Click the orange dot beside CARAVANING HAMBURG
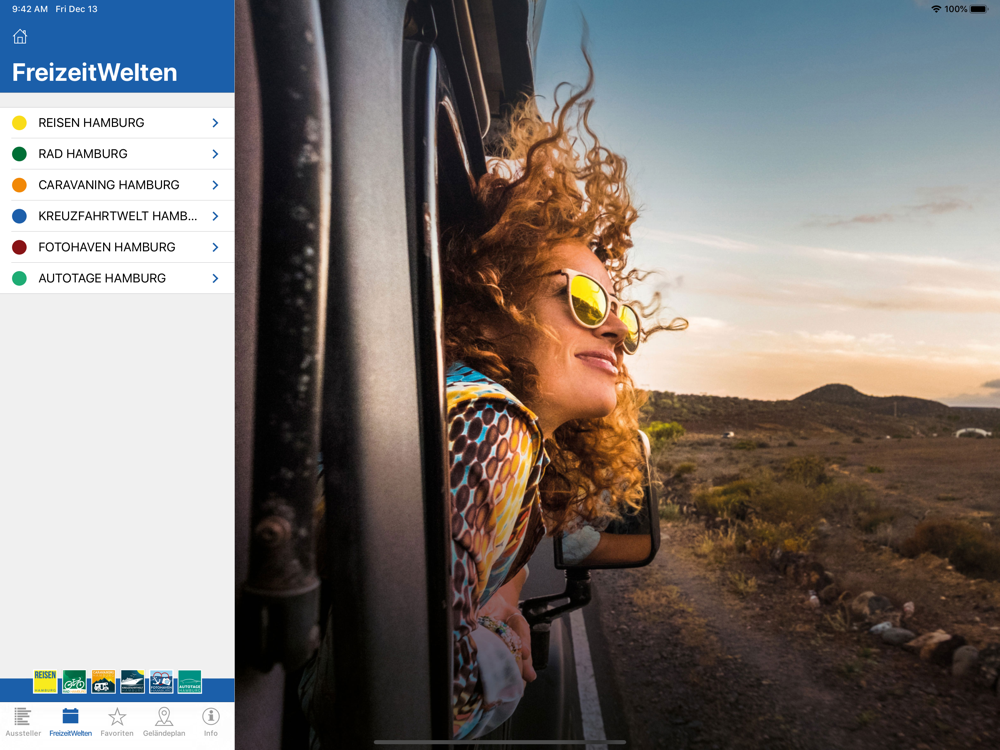This screenshot has width=1000, height=750. coord(19,185)
